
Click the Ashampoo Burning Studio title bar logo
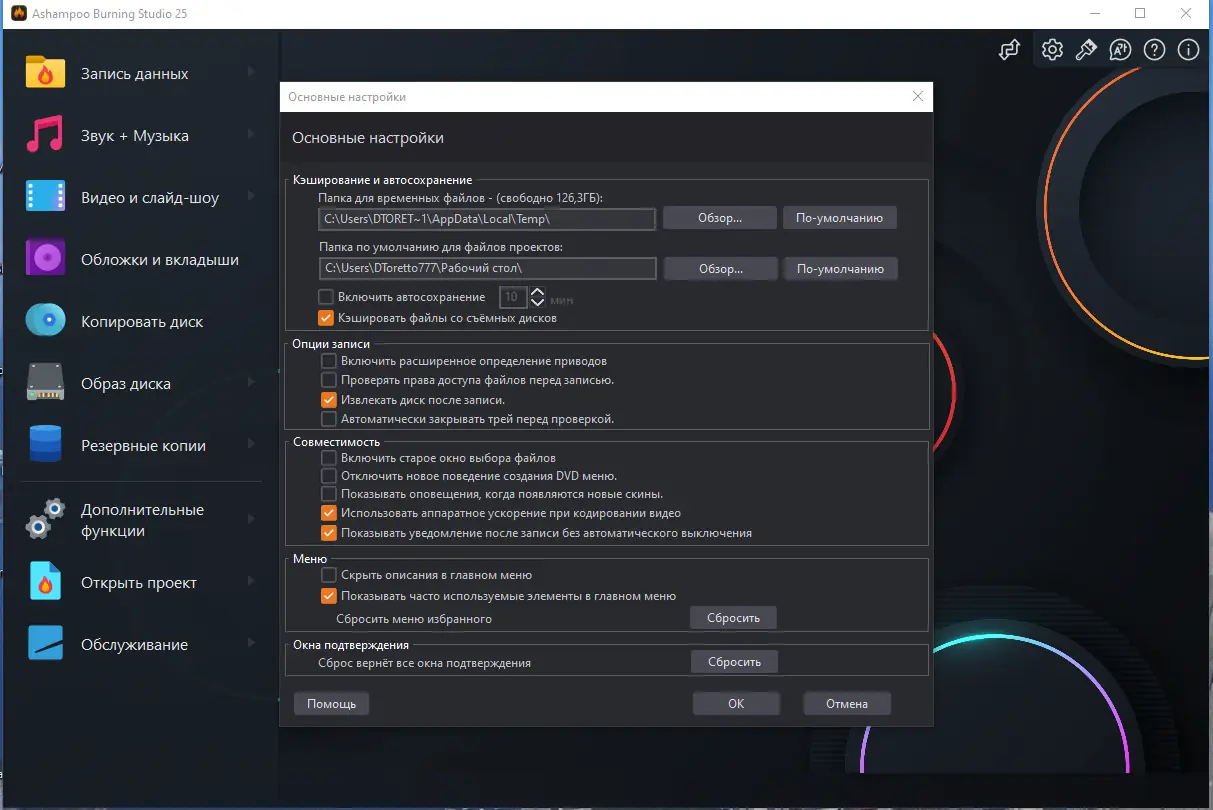click(18, 13)
